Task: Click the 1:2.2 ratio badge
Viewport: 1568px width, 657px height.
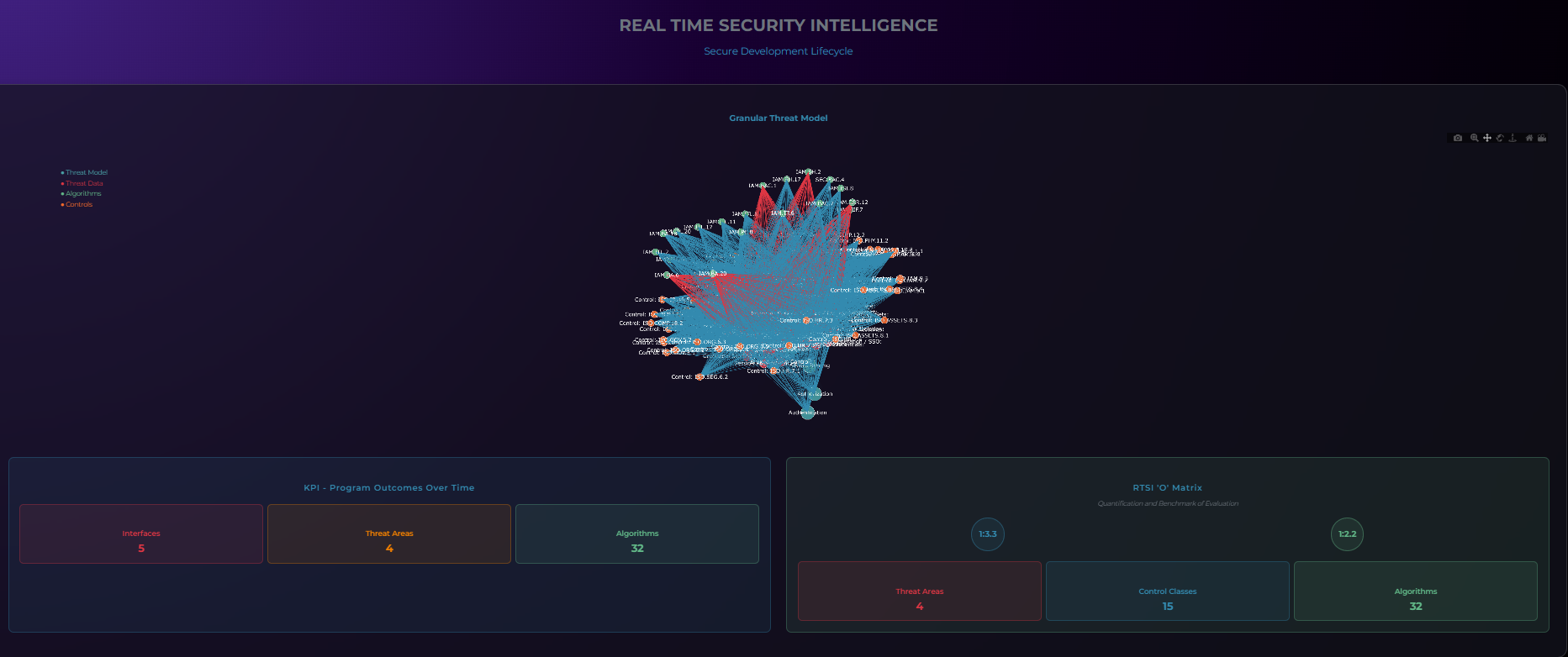Action: pyautogui.click(x=1347, y=534)
